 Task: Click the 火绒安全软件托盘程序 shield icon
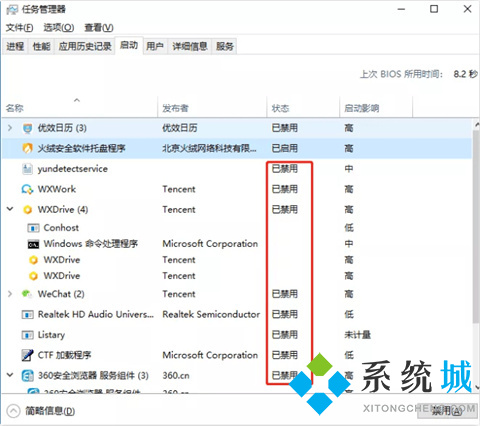click(27, 148)
